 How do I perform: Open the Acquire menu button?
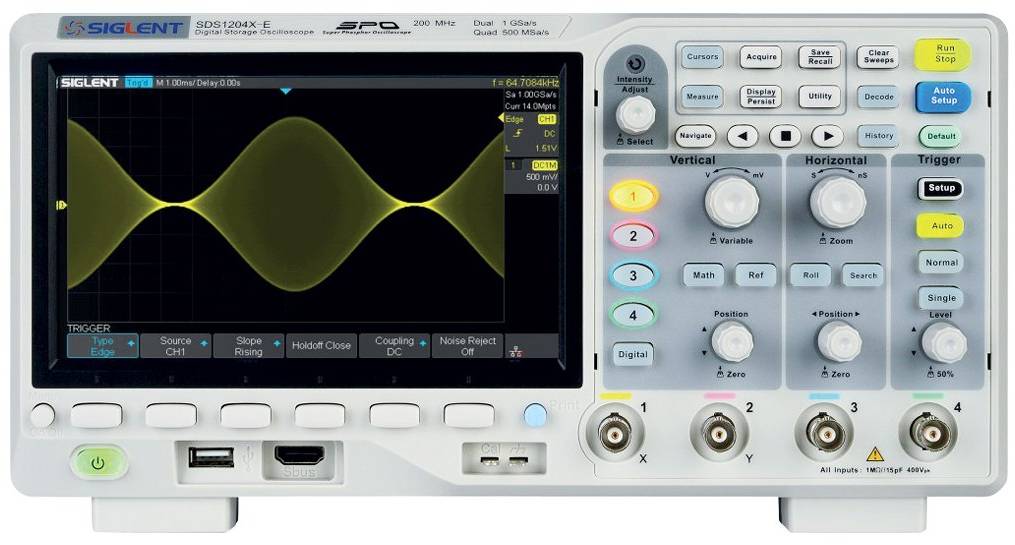(x=761, y=57)
